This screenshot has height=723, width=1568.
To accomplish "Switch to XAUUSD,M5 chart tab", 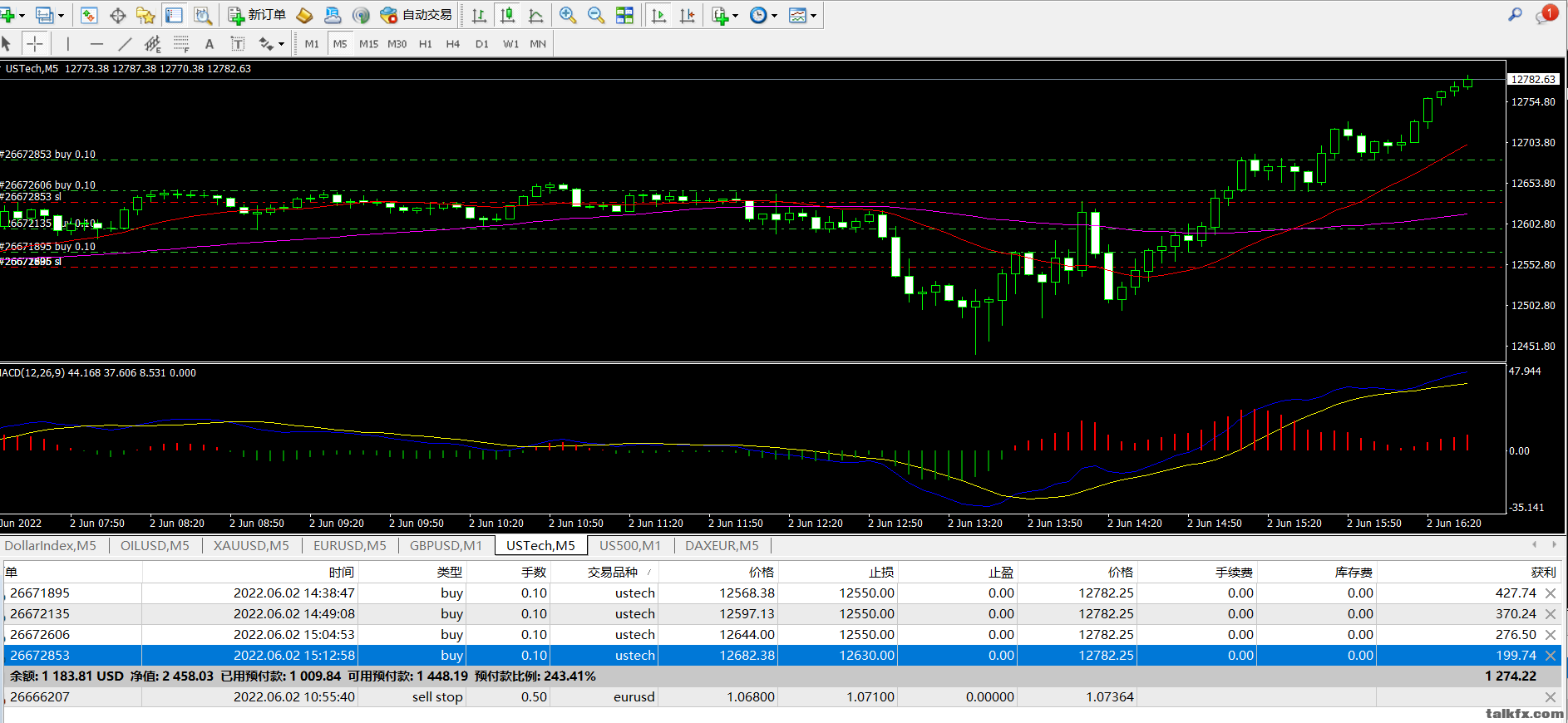I will 251,545.
